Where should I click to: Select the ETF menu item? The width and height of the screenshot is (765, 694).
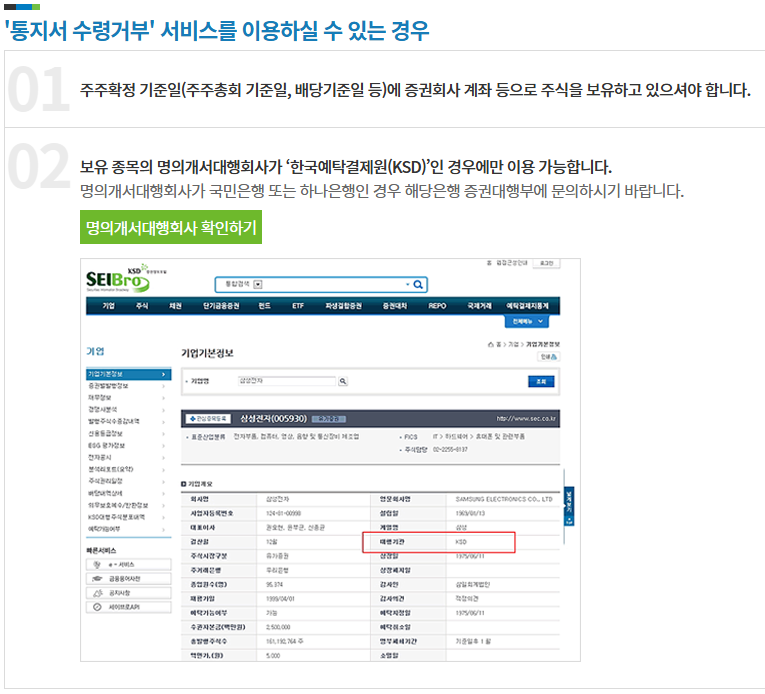298,306
